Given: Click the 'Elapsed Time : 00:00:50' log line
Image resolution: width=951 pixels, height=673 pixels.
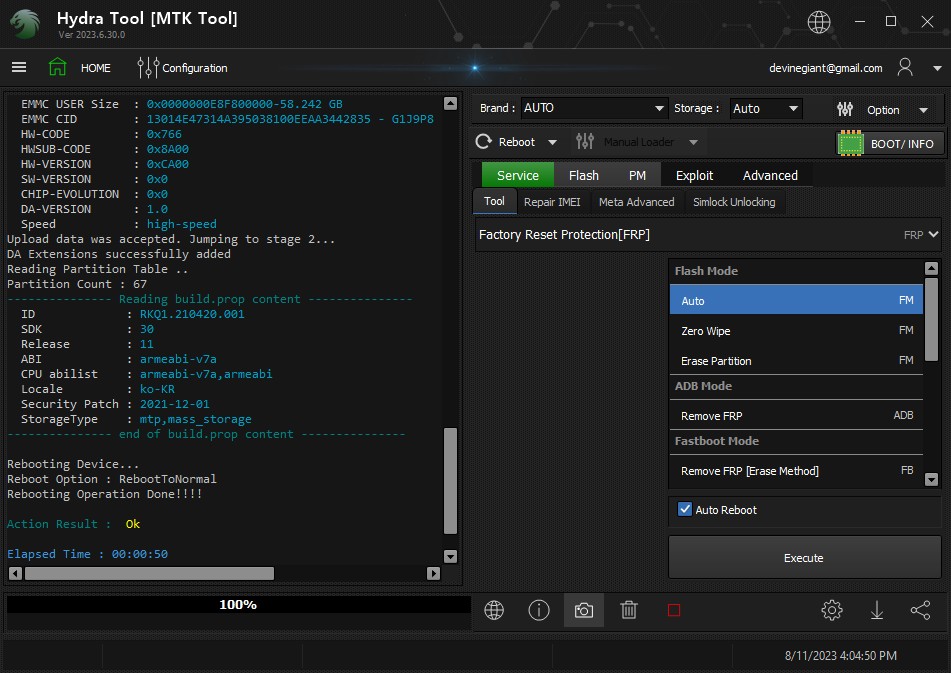Looking at the screenshot, I should point(87,554).
